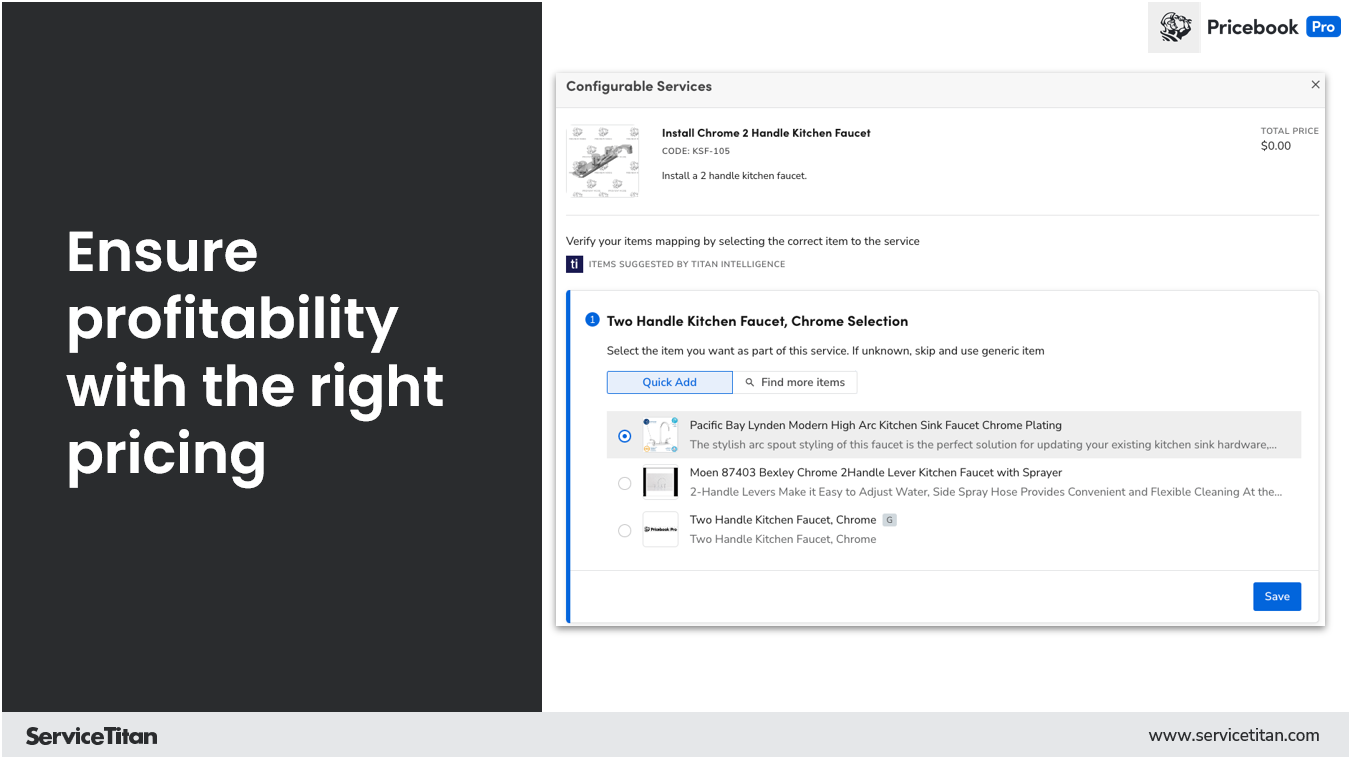This screenshot has width=1351, height=759.
Task: Click the $0.00 total price value
Action: (x=1276, y=146)
